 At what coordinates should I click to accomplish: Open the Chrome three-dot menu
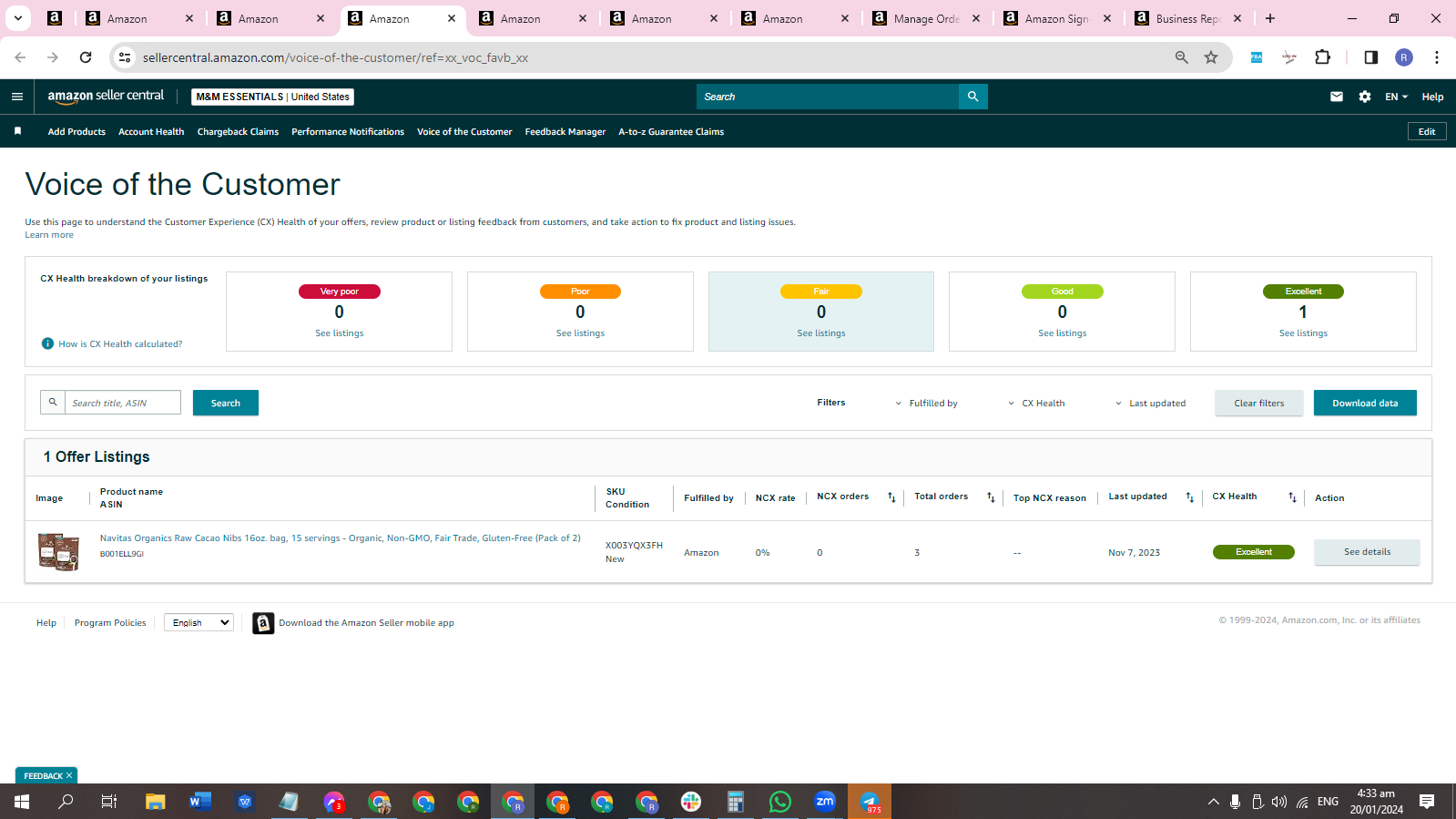tap(1437, 57)
